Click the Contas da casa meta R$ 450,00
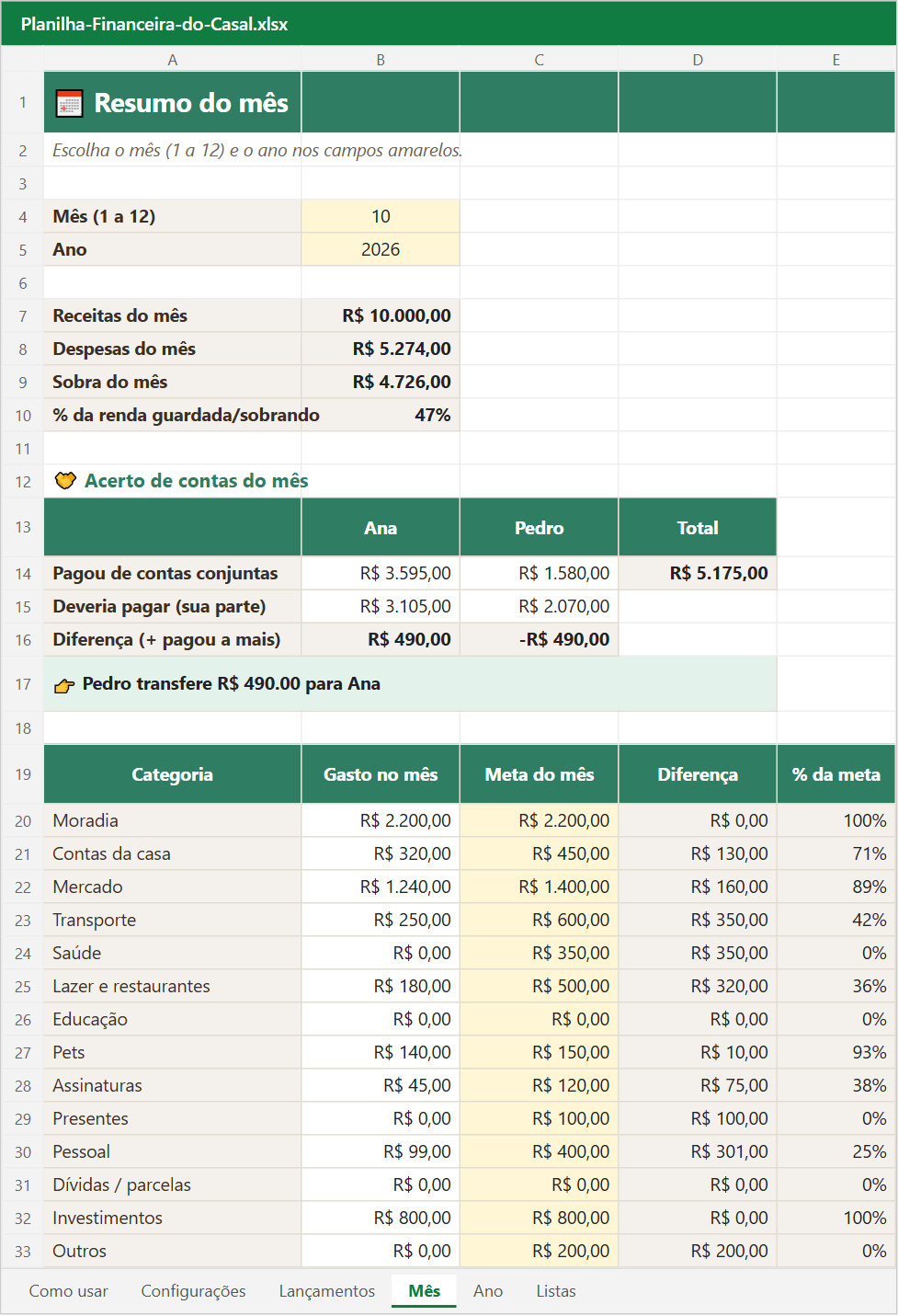Viewport: 898px width, 1316px height. point(540,853)
